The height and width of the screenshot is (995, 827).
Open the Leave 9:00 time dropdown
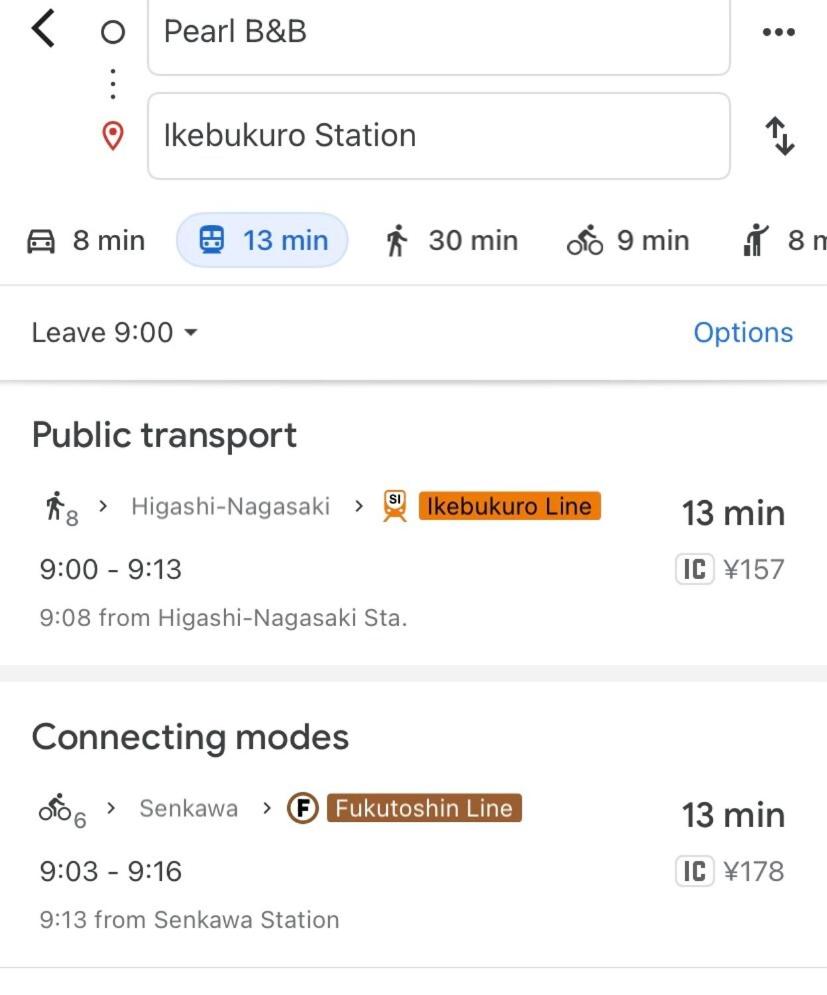114,332
